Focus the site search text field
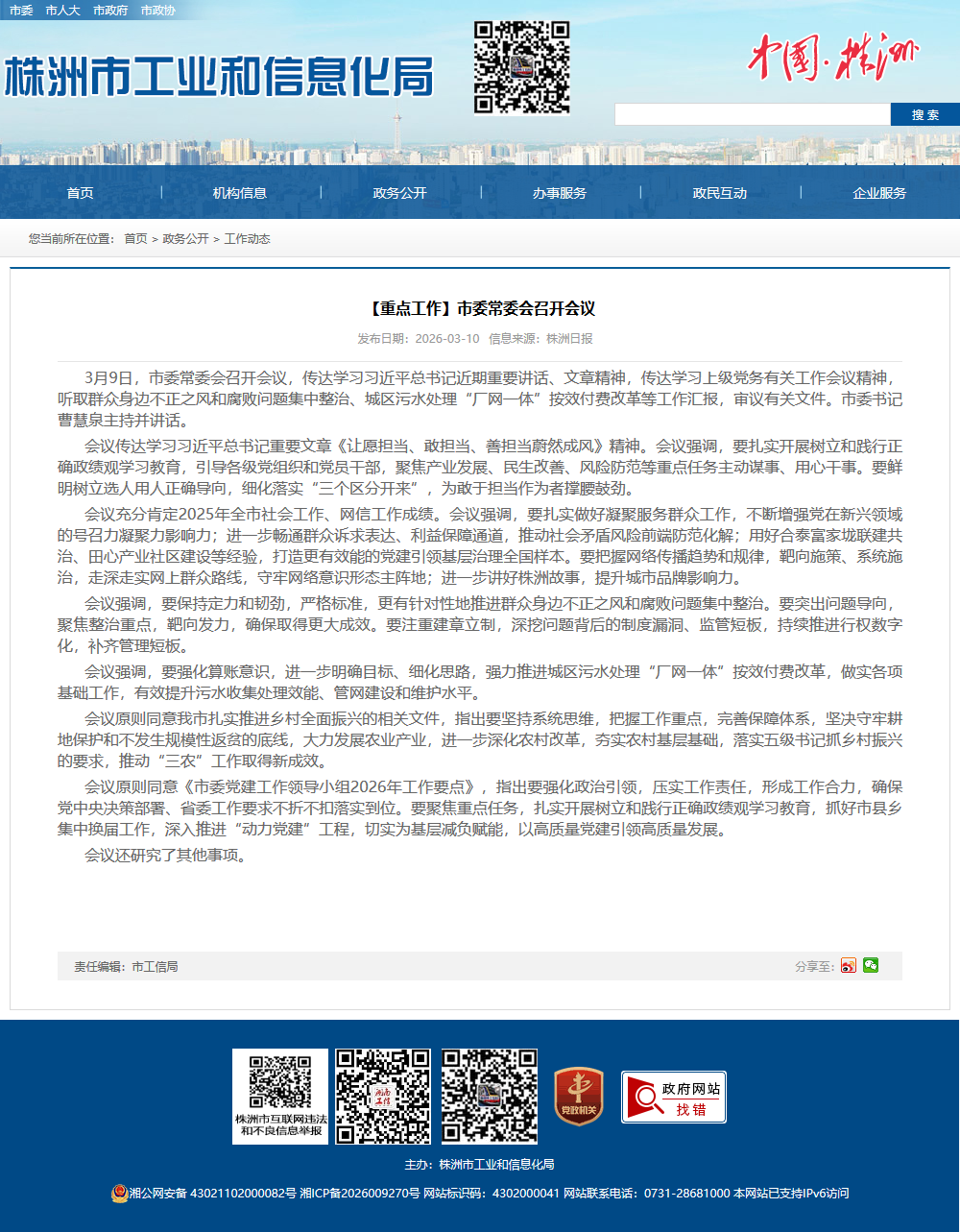Image resolution: width=960 pixels, height=1232 pixels. point(753,114)
